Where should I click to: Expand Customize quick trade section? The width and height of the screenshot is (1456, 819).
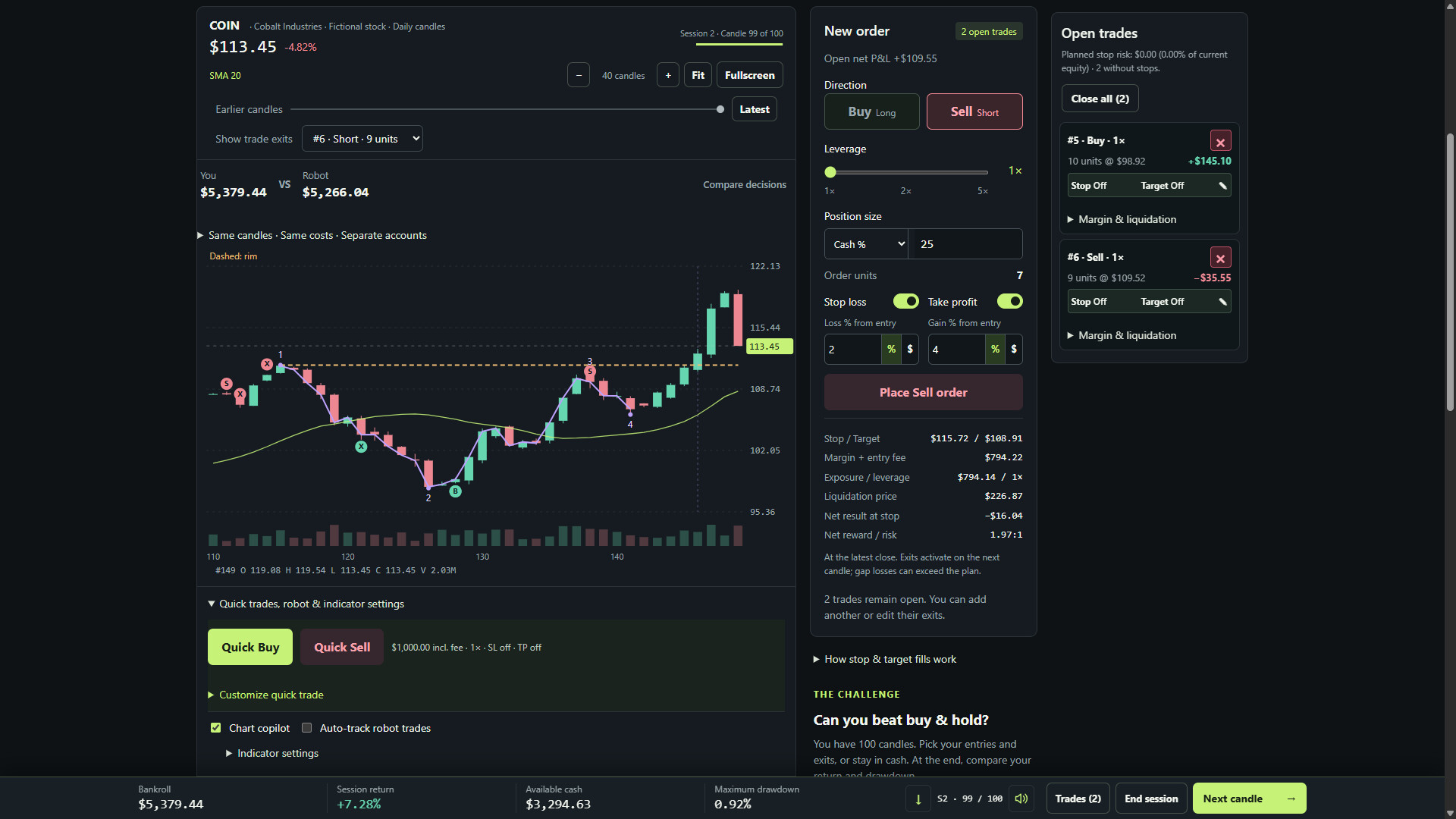point(265,695)
